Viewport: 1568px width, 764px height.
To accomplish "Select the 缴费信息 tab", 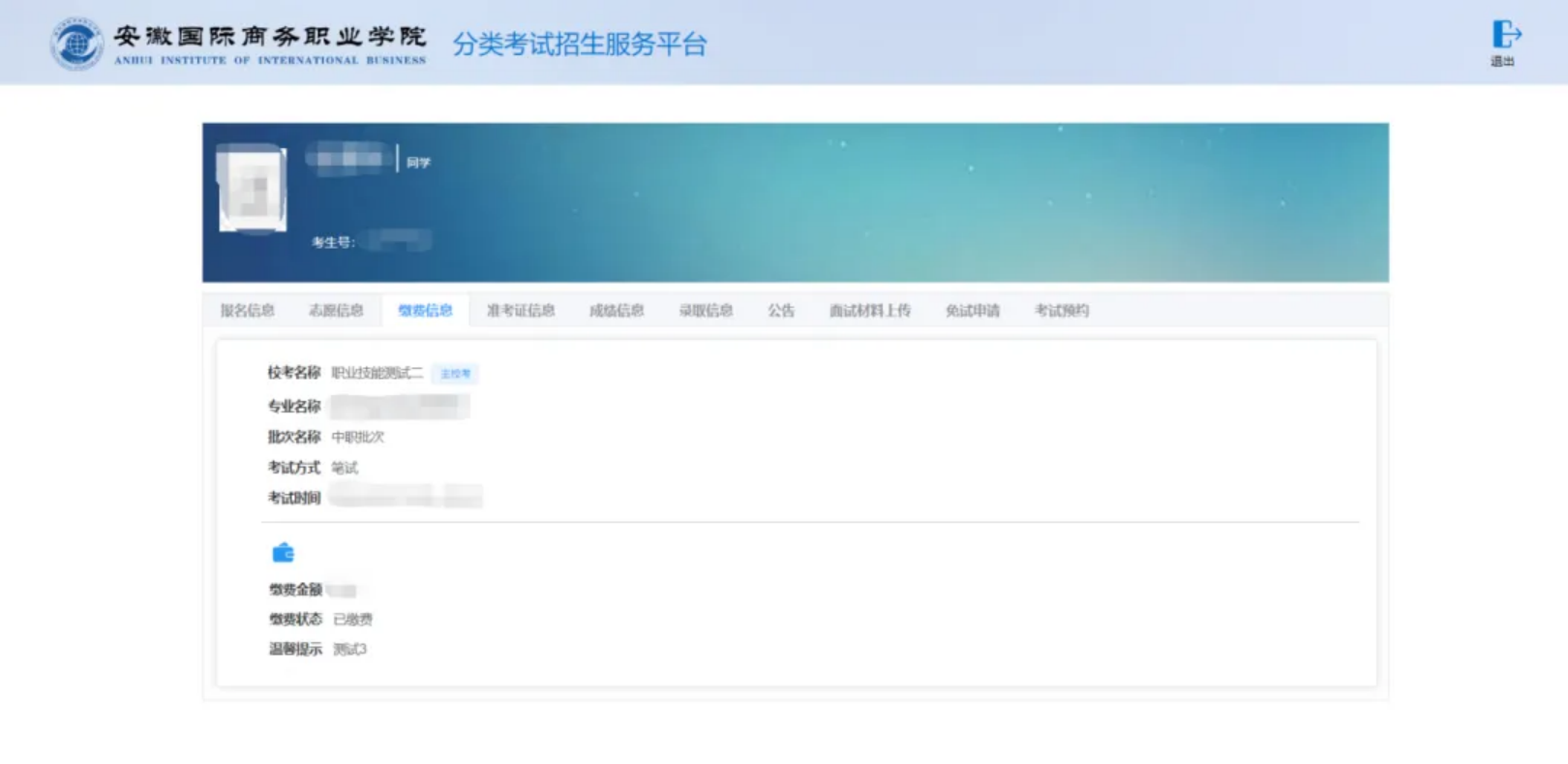I will coord(426,311).
